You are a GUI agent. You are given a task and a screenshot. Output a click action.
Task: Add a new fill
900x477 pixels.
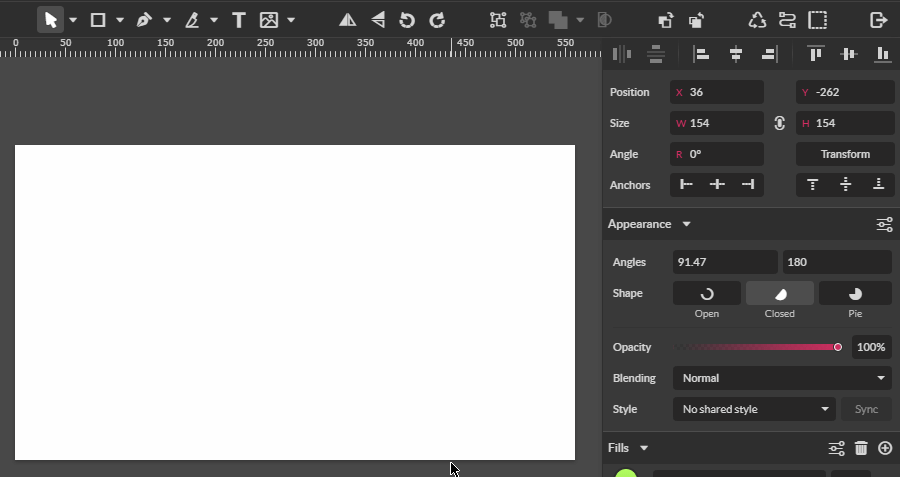885,448
